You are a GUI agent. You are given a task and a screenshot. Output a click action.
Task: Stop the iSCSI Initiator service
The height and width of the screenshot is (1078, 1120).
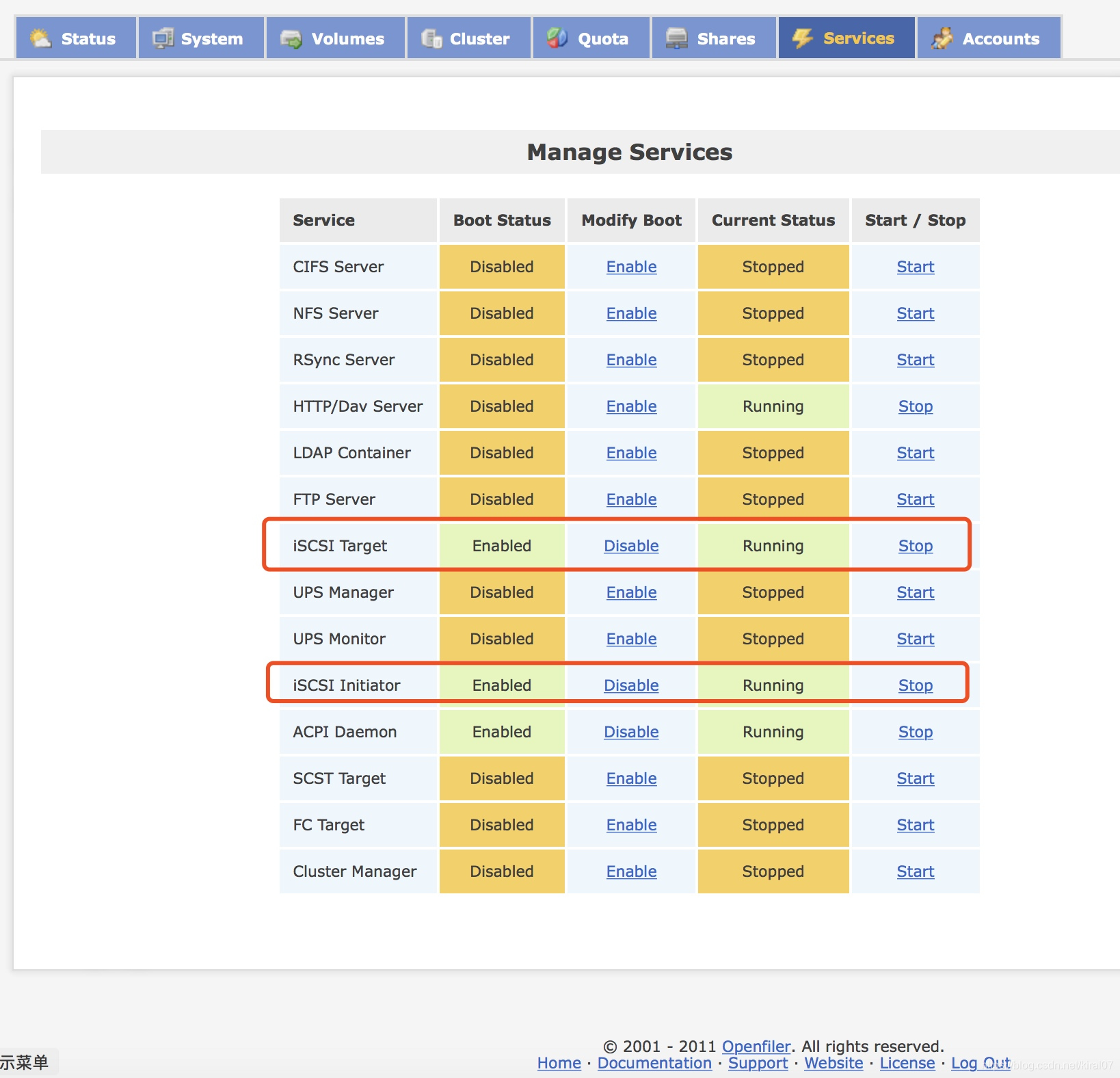(x=916, y=685)
